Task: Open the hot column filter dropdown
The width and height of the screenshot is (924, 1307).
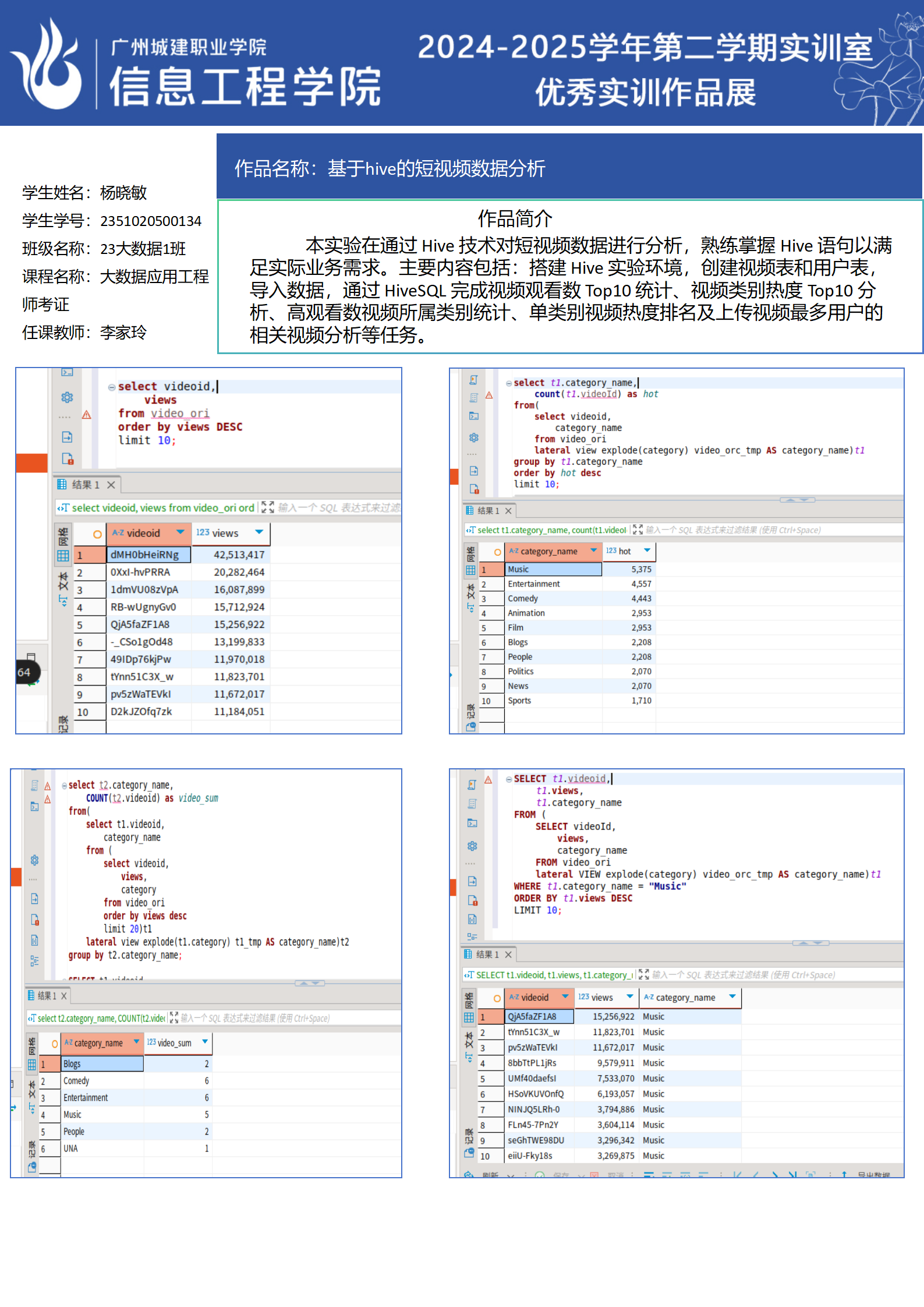Action: (647, 550)
